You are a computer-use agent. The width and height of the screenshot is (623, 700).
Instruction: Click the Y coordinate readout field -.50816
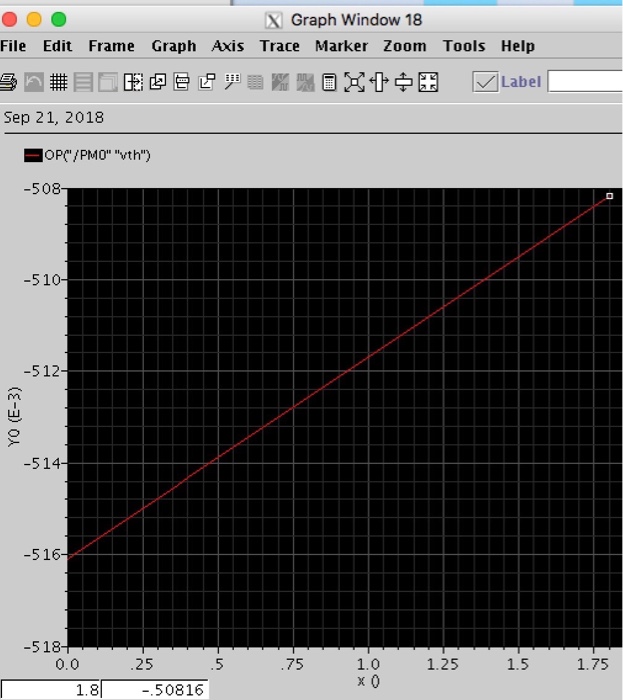click(155, 690)
